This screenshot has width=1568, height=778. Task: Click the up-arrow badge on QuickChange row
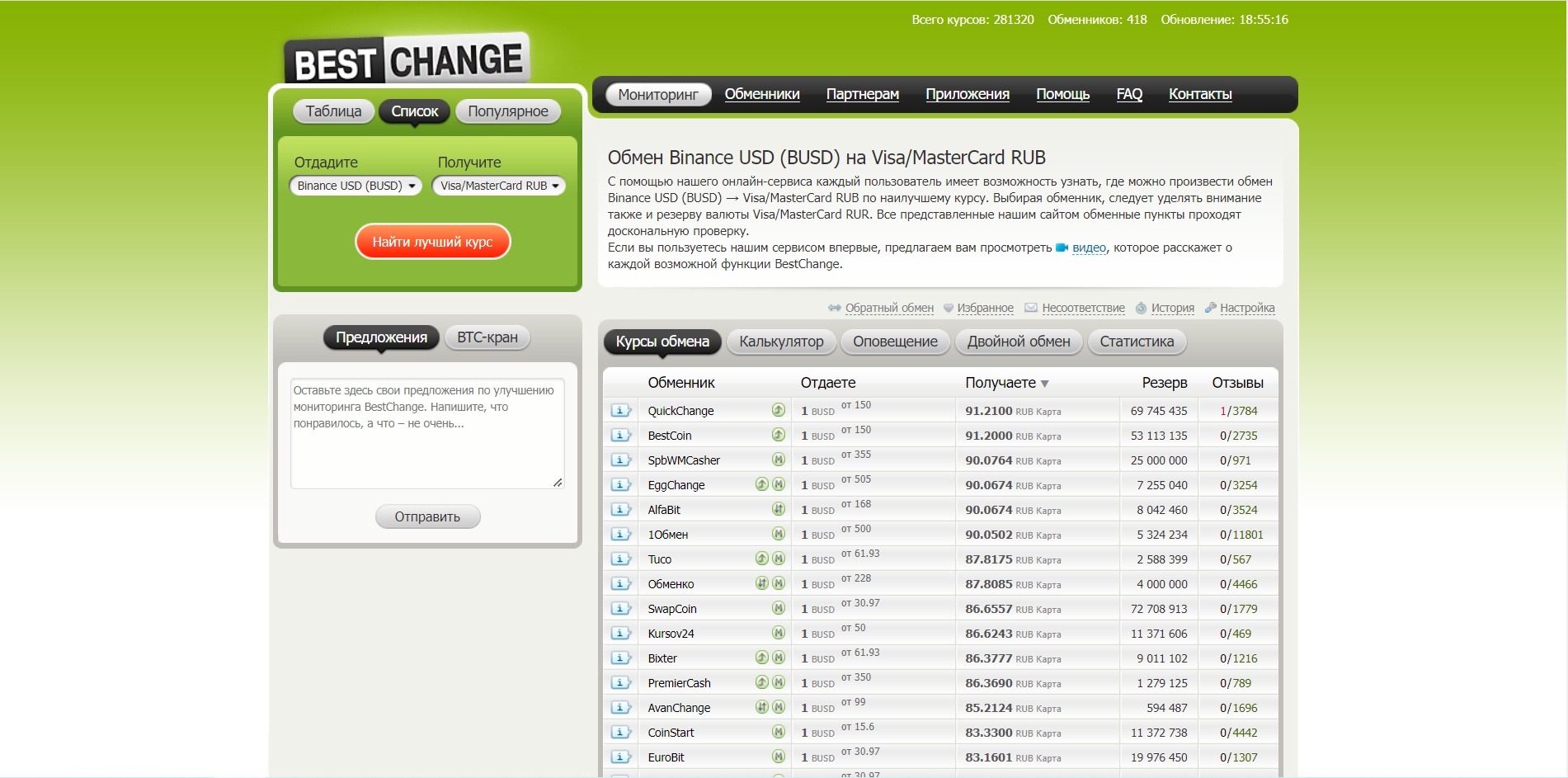point(778,410)
